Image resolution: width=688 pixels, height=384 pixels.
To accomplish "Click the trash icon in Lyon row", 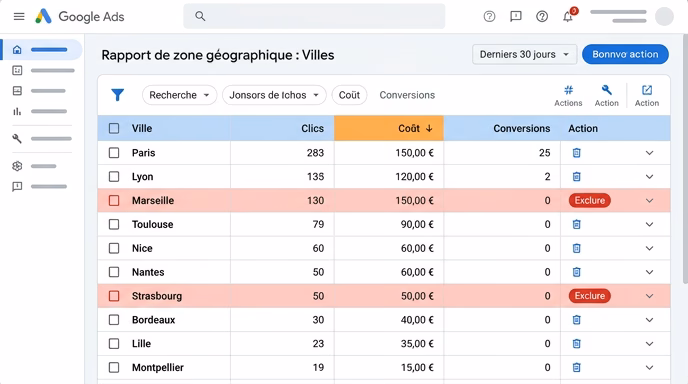I will 577,176.
